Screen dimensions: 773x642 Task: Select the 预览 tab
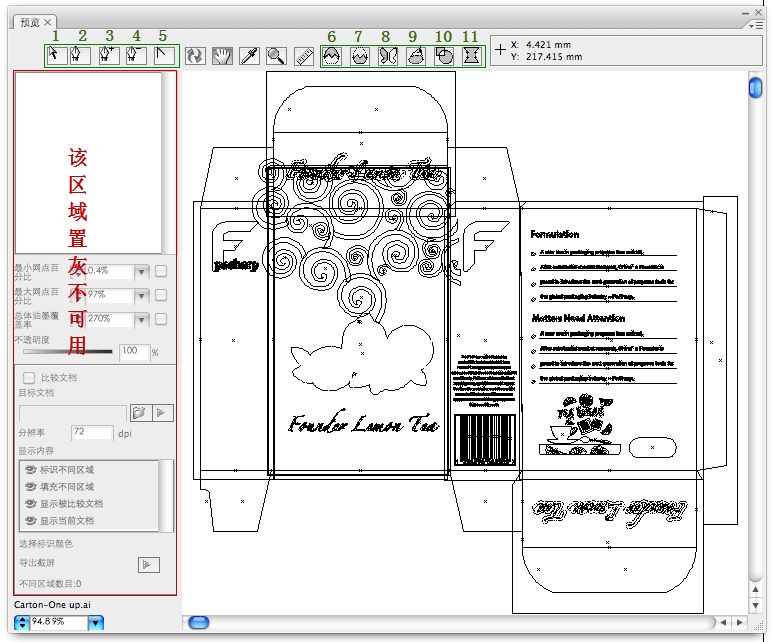tap(29, 22)
